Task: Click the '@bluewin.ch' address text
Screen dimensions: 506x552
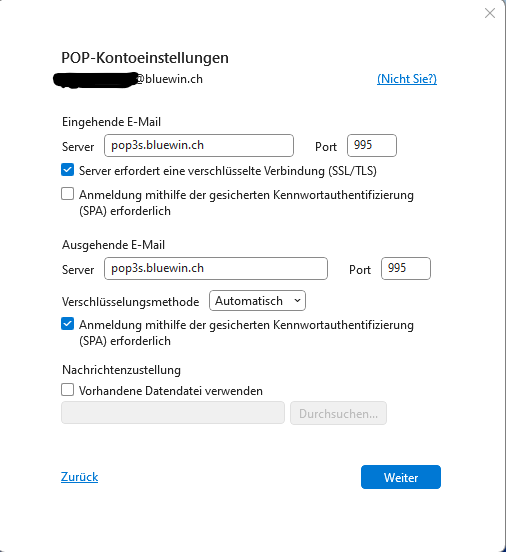Action: 170,79
